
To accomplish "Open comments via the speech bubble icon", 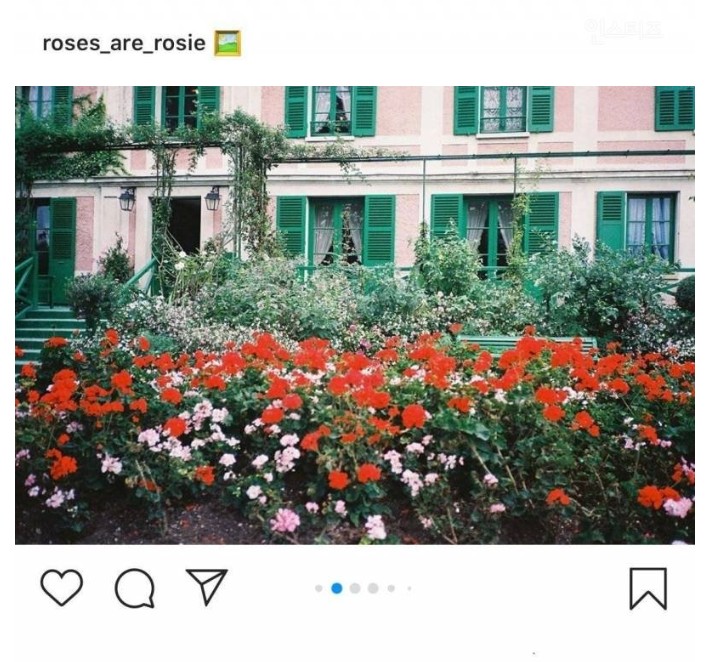I will (x=134, y=588).
